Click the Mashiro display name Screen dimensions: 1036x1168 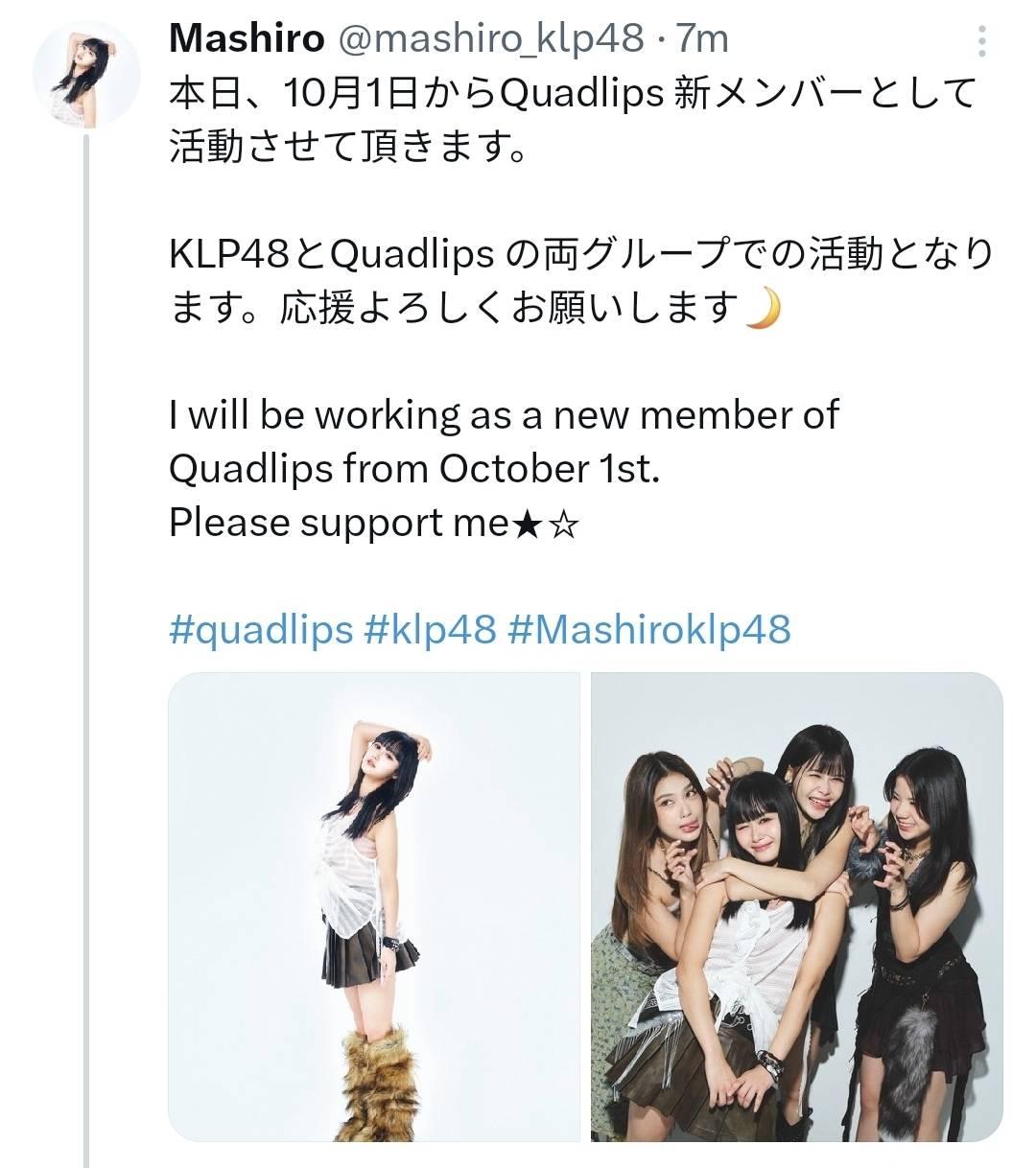tap(247, 38)
